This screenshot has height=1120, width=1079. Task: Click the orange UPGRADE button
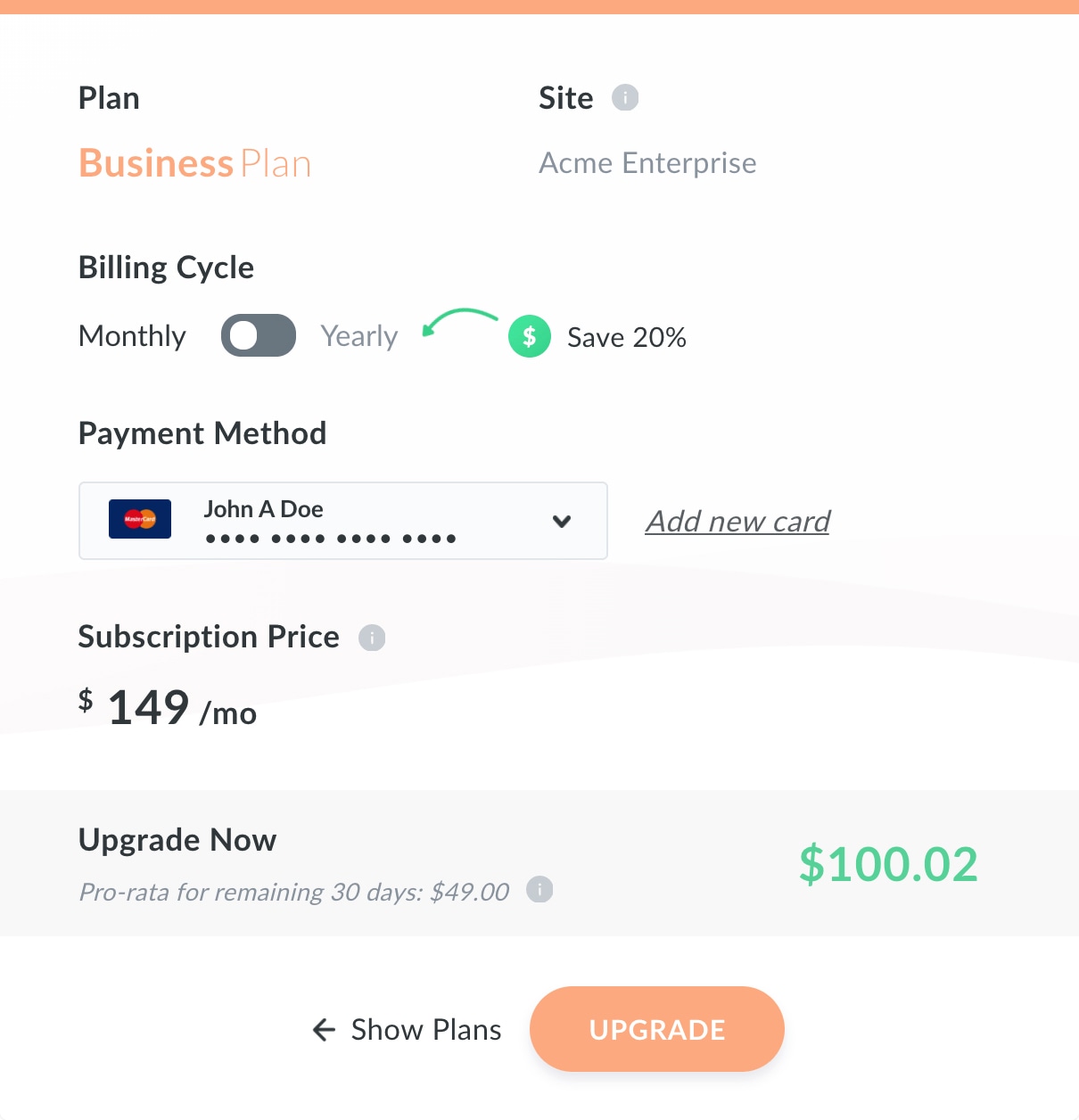coord(657,1029)
